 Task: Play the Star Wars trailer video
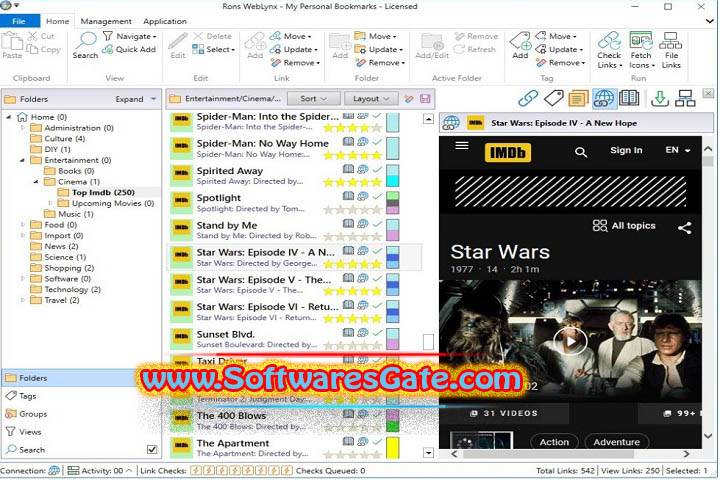pos(570,341)
